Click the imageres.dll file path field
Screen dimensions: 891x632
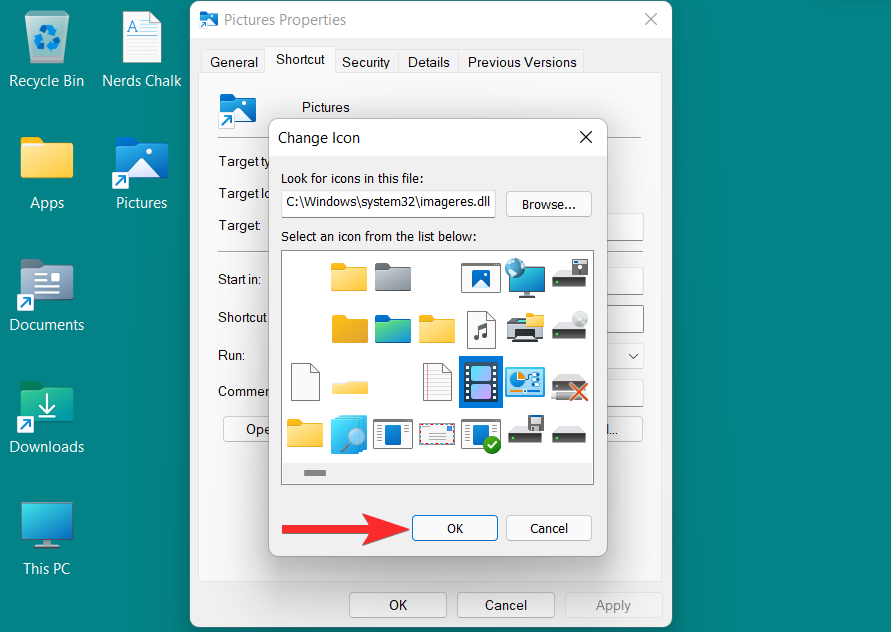(388, 203)
